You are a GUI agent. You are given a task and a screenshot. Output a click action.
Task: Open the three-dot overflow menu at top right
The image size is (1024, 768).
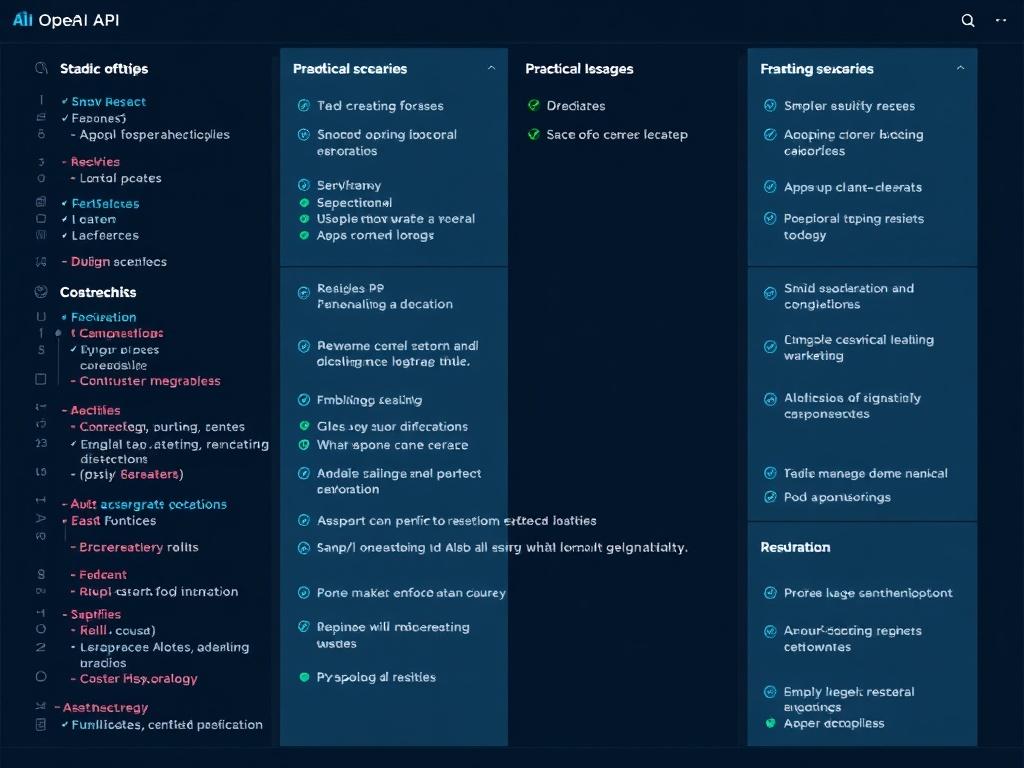click(1001, 19)
